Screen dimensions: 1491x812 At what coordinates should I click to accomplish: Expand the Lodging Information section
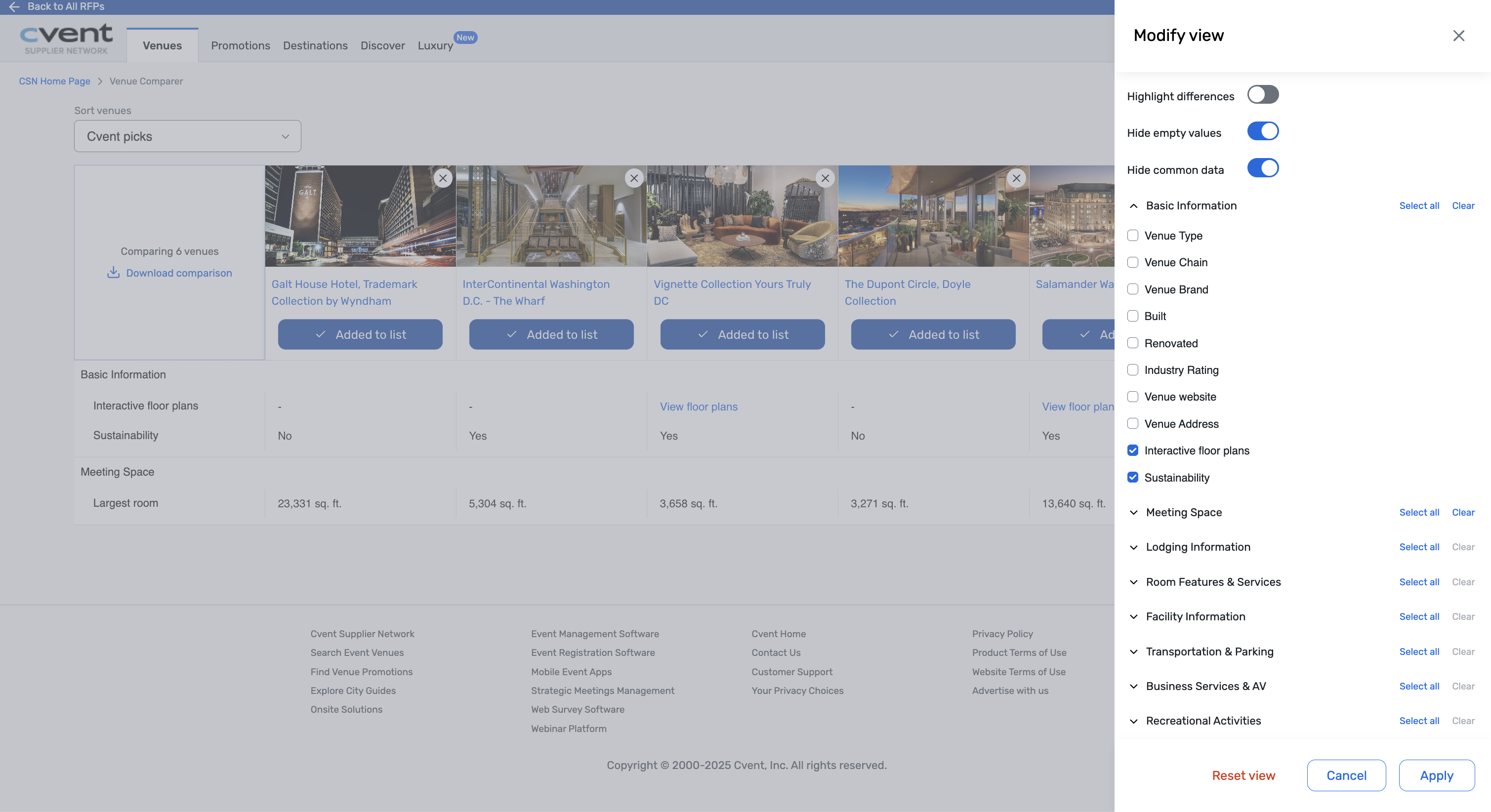[1134, 547]
